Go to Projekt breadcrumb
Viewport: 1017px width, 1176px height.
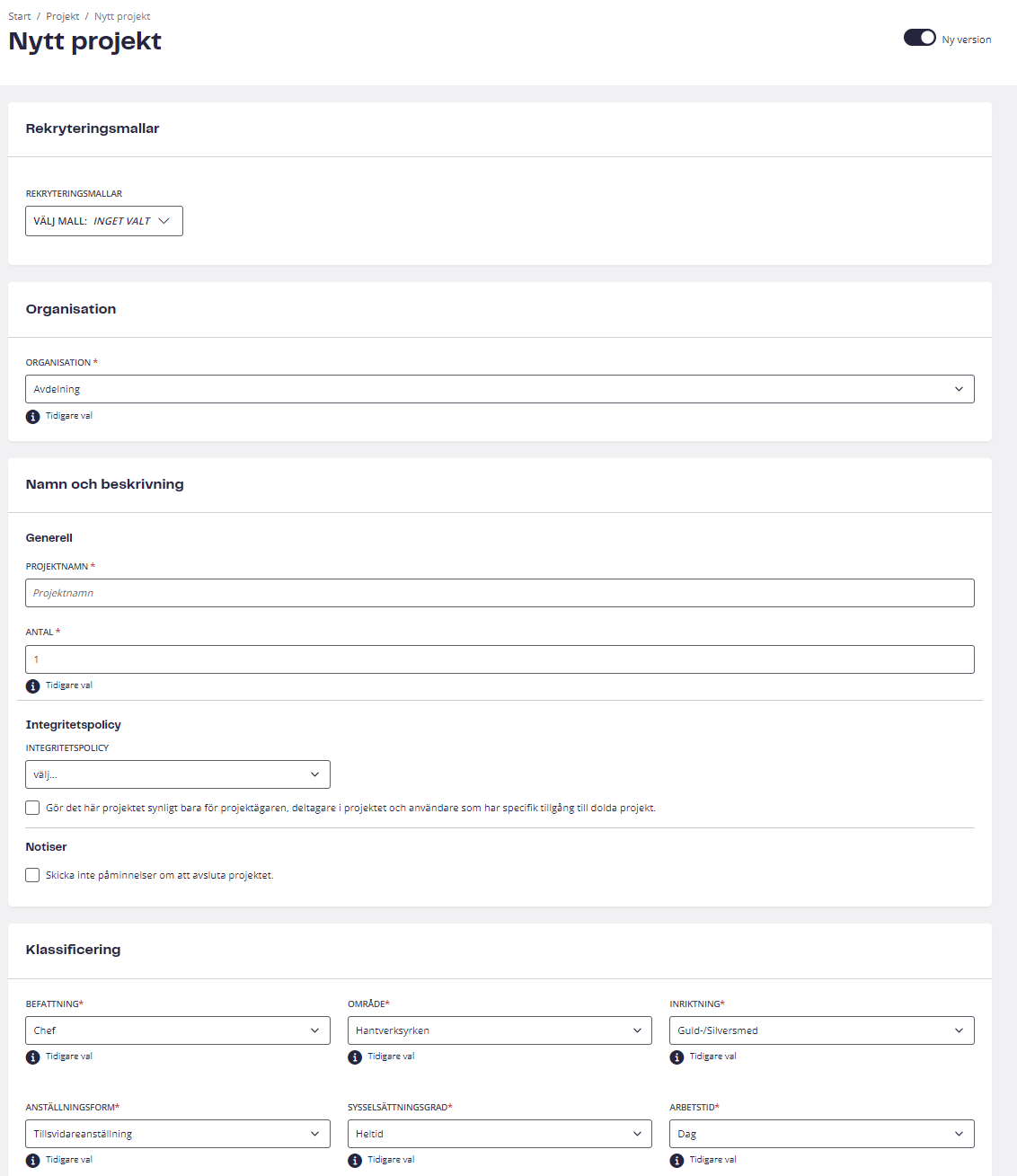pyautogui.click(x=63, y=16)
